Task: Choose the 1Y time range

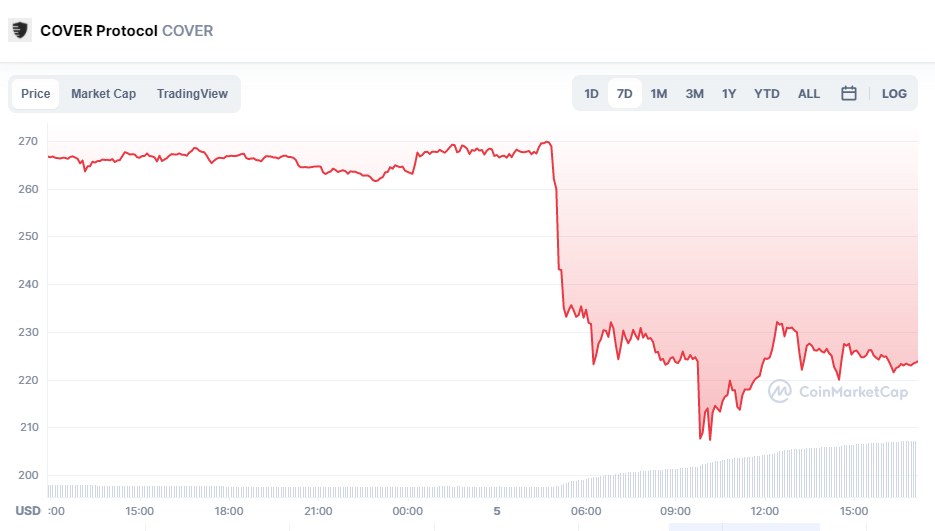Action: [x=729, y=94]
